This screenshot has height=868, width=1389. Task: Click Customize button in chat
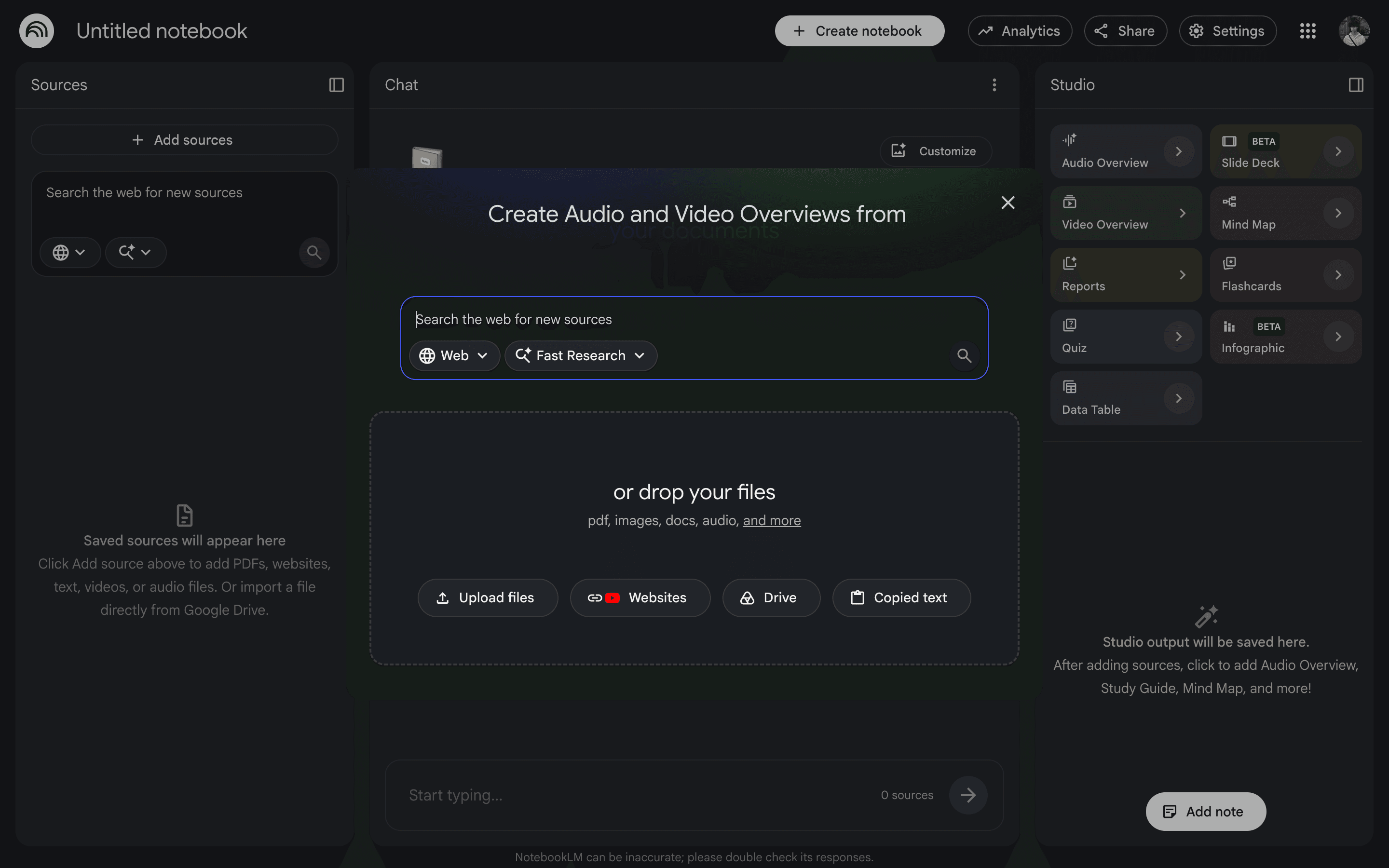tap(936, 151)
